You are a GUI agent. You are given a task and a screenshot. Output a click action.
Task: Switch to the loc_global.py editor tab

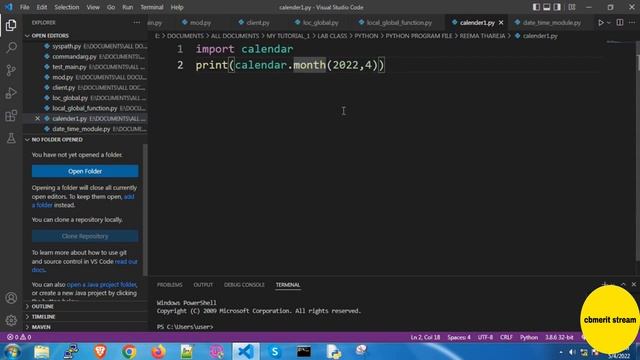[x=317, y=23]
